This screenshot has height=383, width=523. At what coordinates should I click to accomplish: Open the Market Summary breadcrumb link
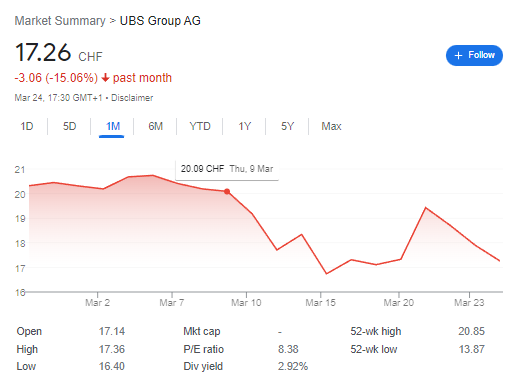click(60, 21)
